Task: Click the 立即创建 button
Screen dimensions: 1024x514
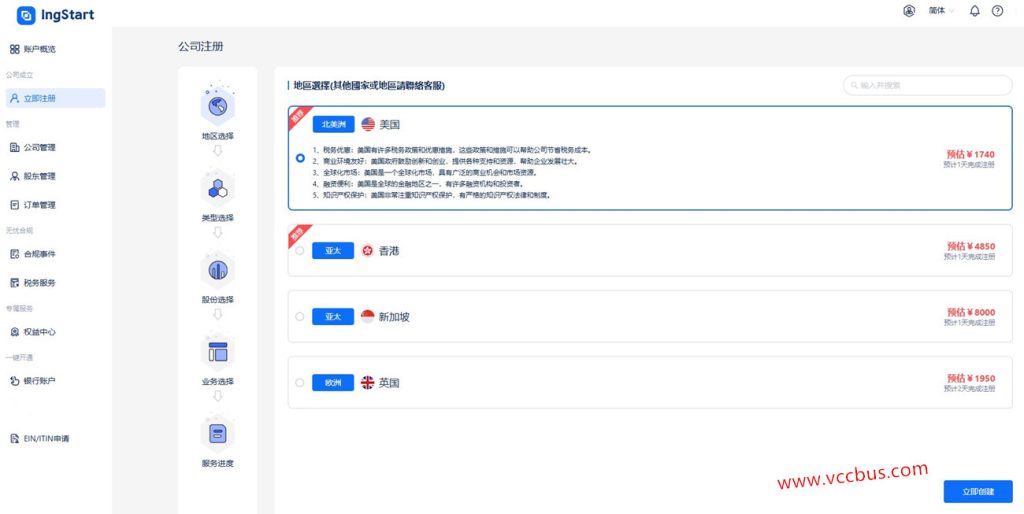Action: [x=977, y=491]
